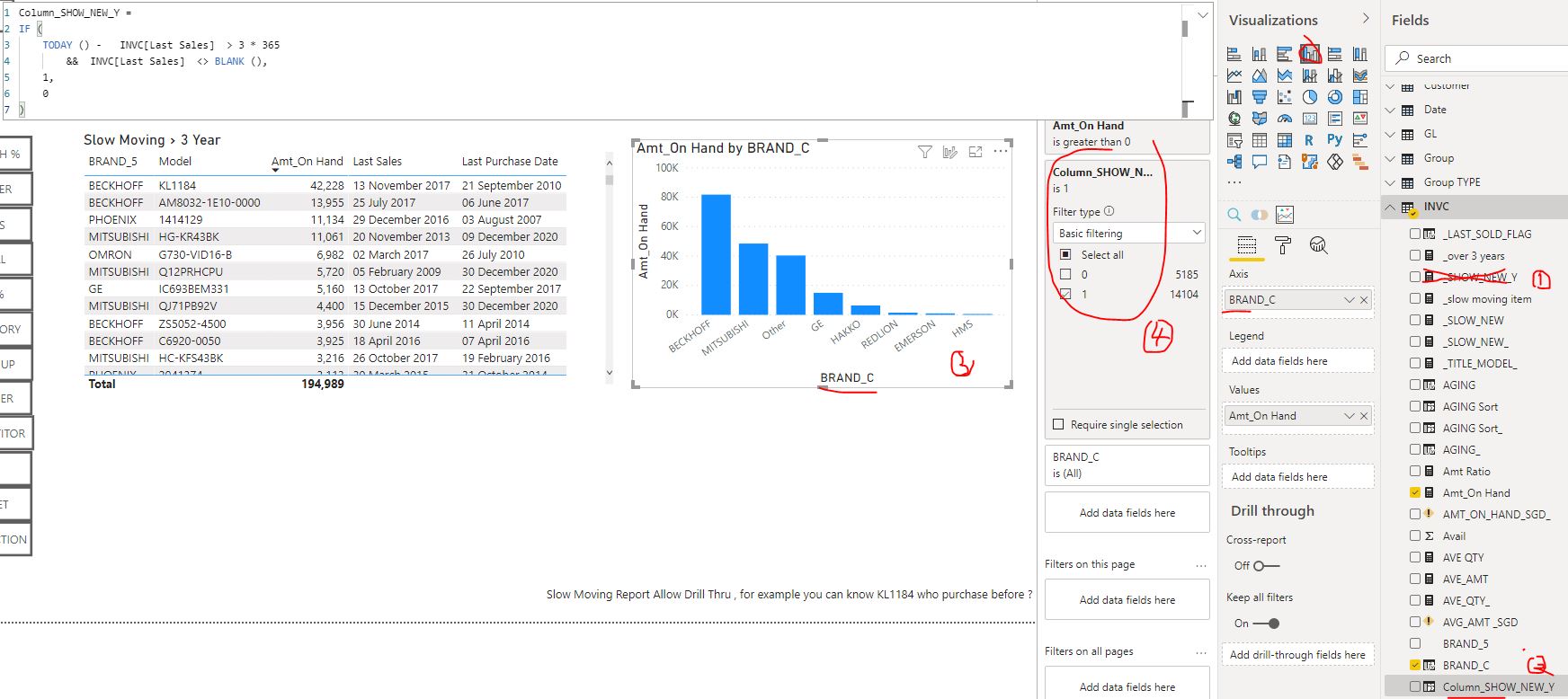This screenshot has width=1568, height=699.
Task: Select the Python visual icon
Action: (1334, 140)
